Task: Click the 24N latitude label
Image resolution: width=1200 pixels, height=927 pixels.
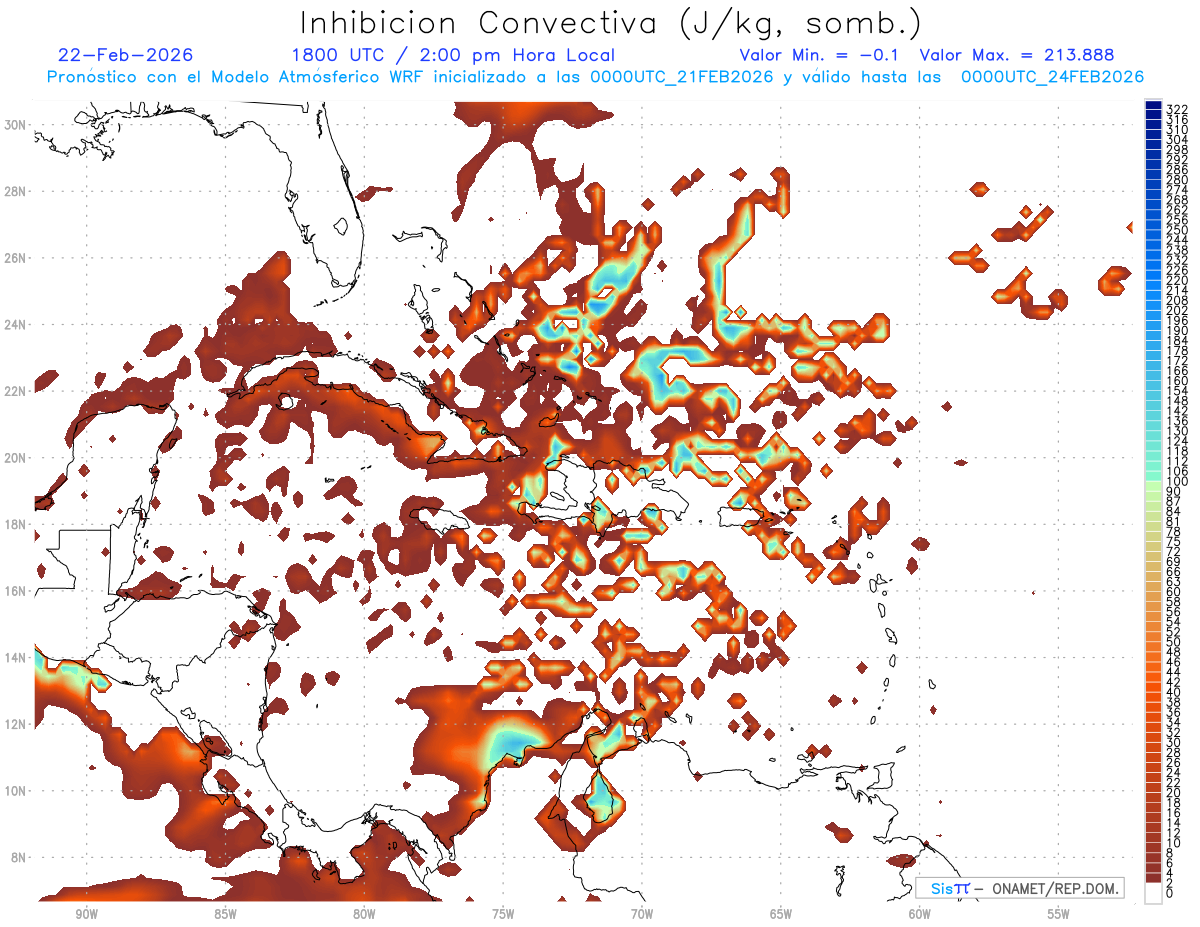Action: tap(17, 324)
